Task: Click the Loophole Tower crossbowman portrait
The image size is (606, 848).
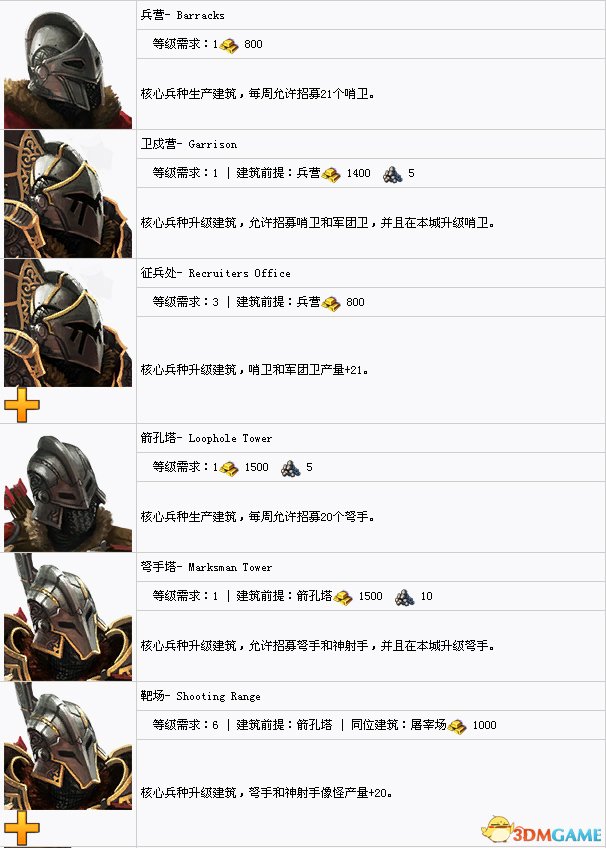Action: [68, 488]
